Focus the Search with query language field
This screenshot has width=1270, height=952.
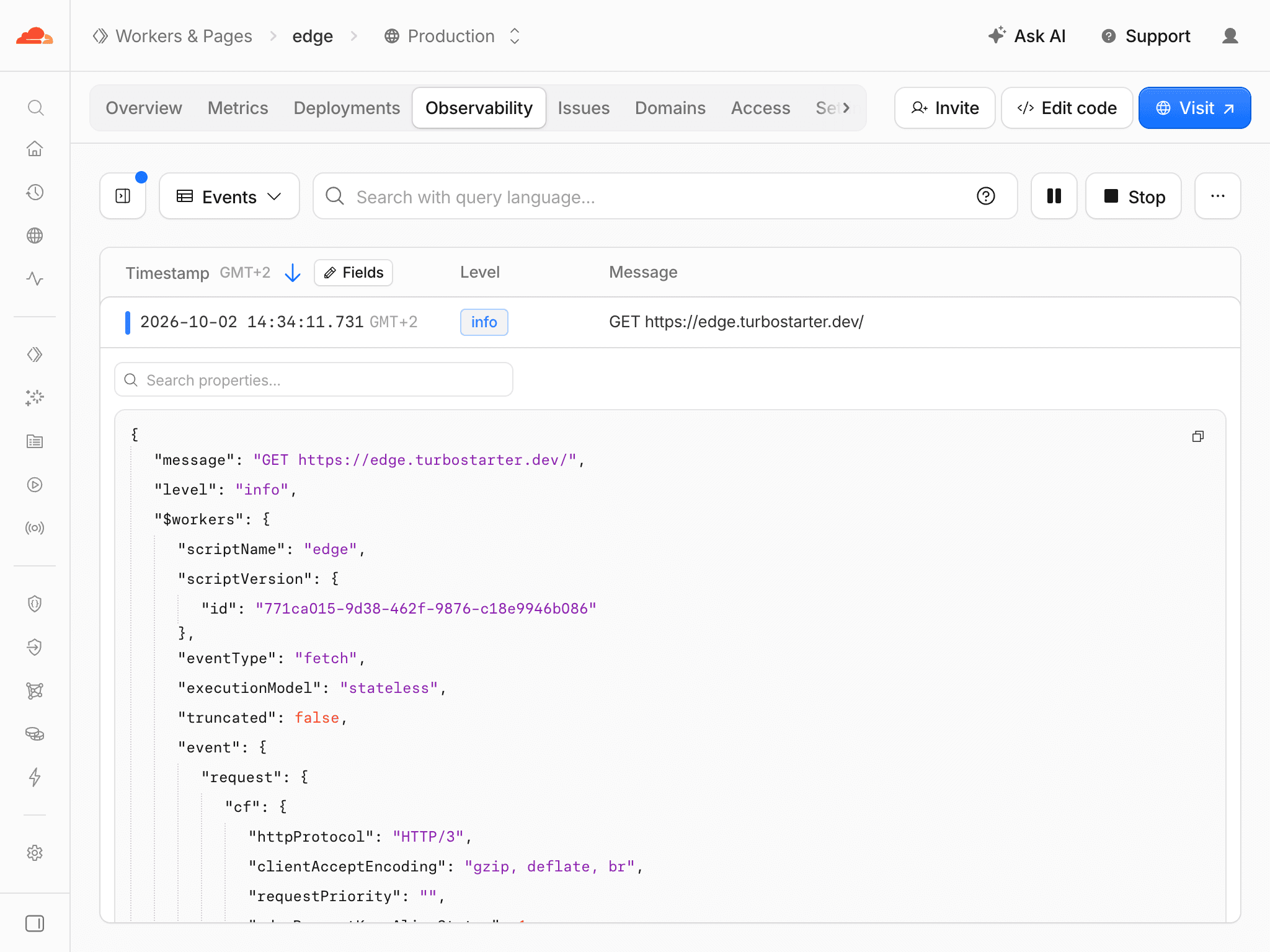click(x=665, y=196)
